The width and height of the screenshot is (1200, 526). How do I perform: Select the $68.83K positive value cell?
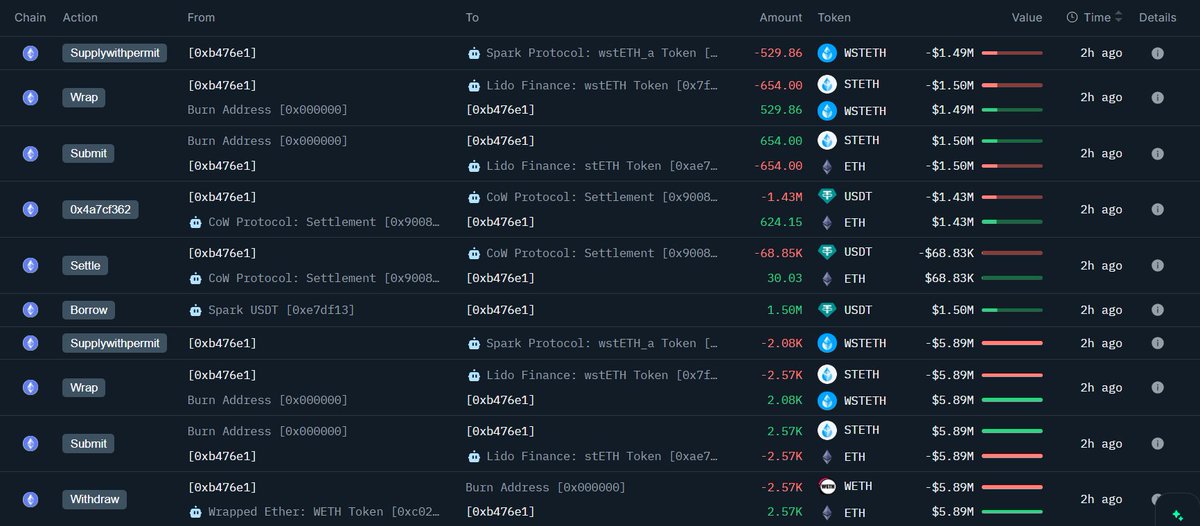coord(949,278)
